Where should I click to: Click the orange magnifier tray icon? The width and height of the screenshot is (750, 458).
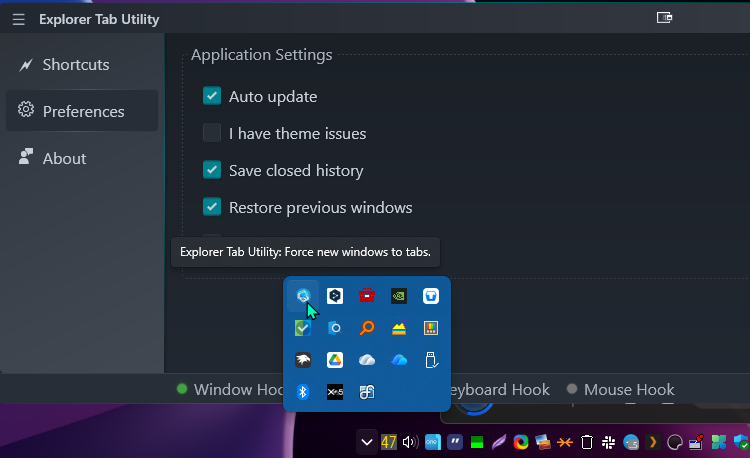point(367,328)
